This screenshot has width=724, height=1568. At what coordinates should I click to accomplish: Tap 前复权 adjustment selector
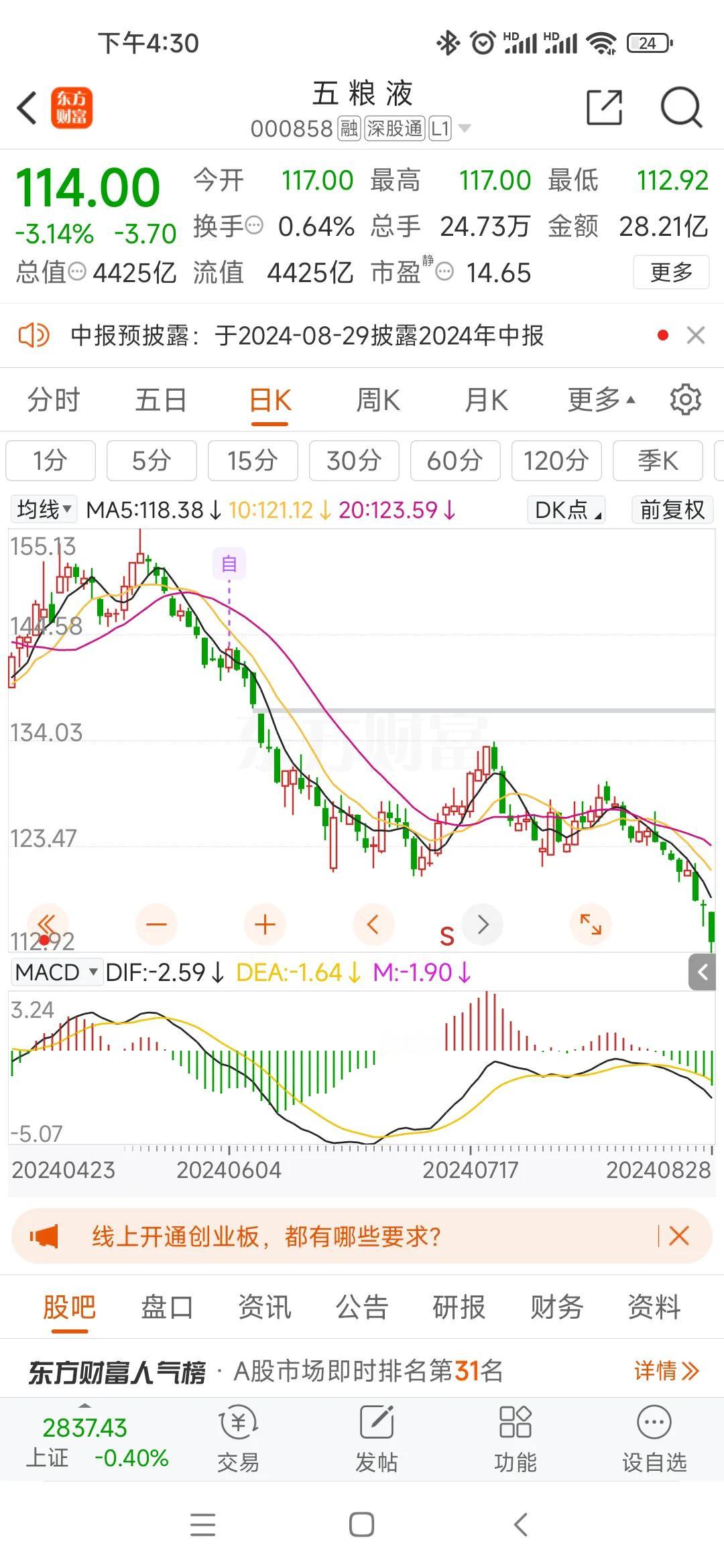point(672,509)
